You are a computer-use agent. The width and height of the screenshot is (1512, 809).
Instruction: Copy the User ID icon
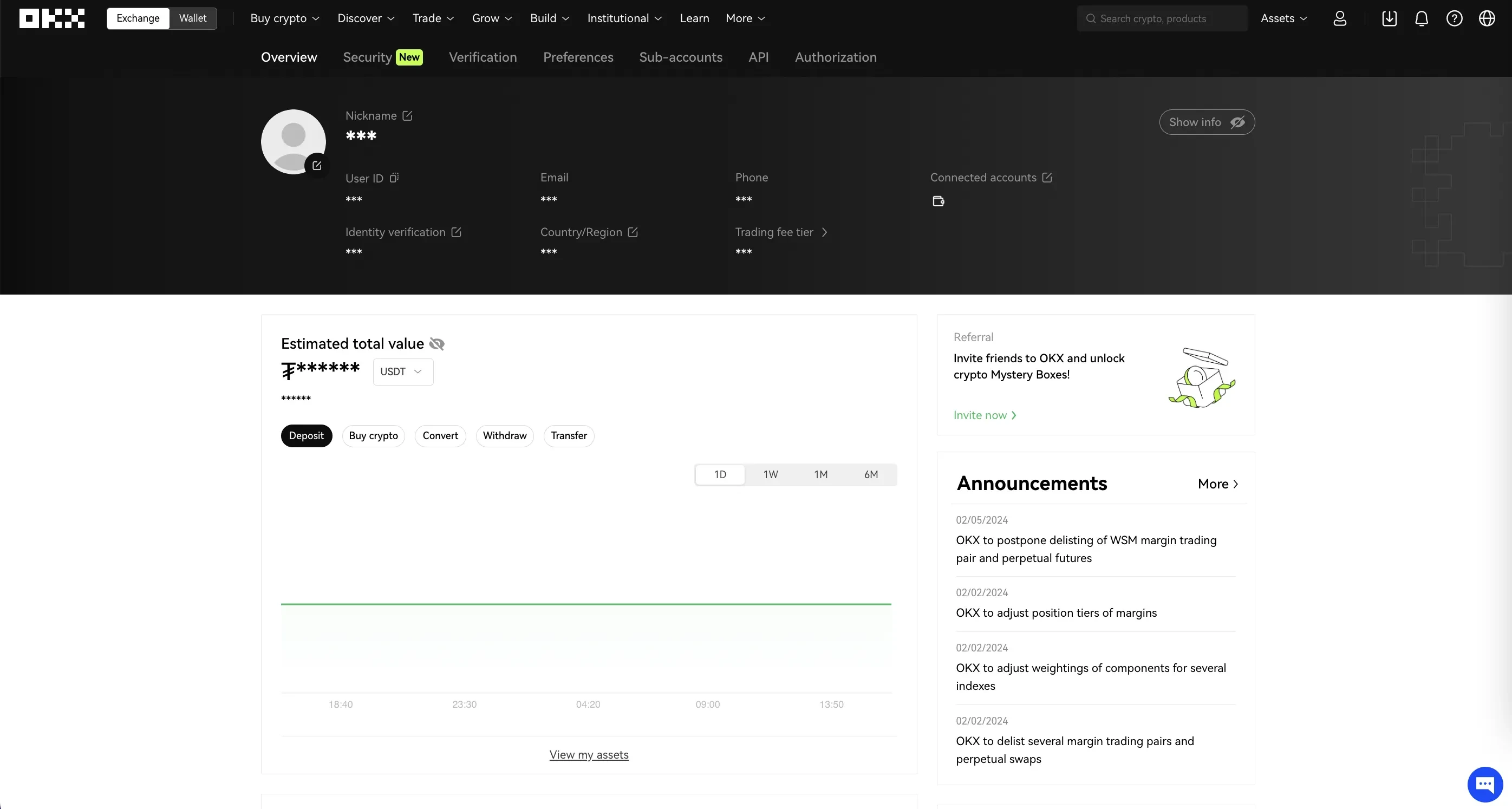coord(394,177)
